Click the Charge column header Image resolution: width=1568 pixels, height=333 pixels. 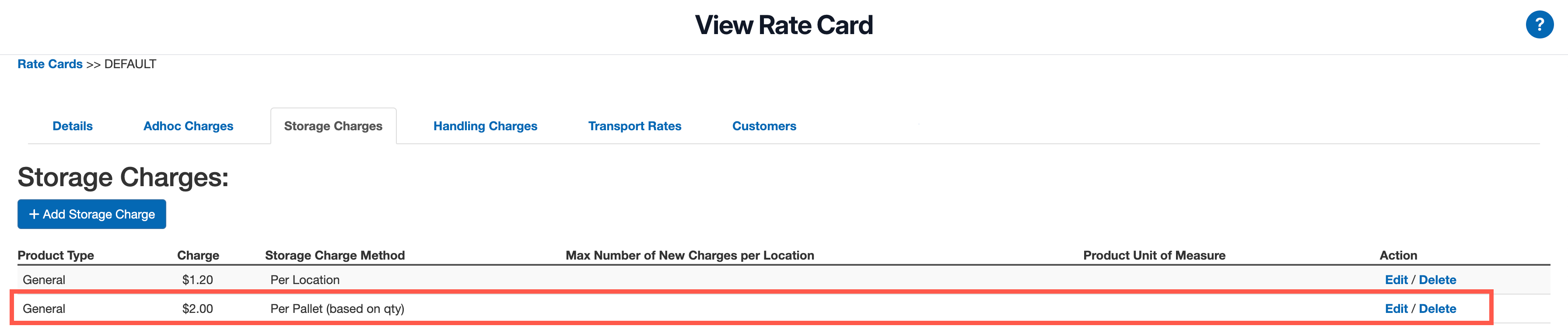[198, 255]
